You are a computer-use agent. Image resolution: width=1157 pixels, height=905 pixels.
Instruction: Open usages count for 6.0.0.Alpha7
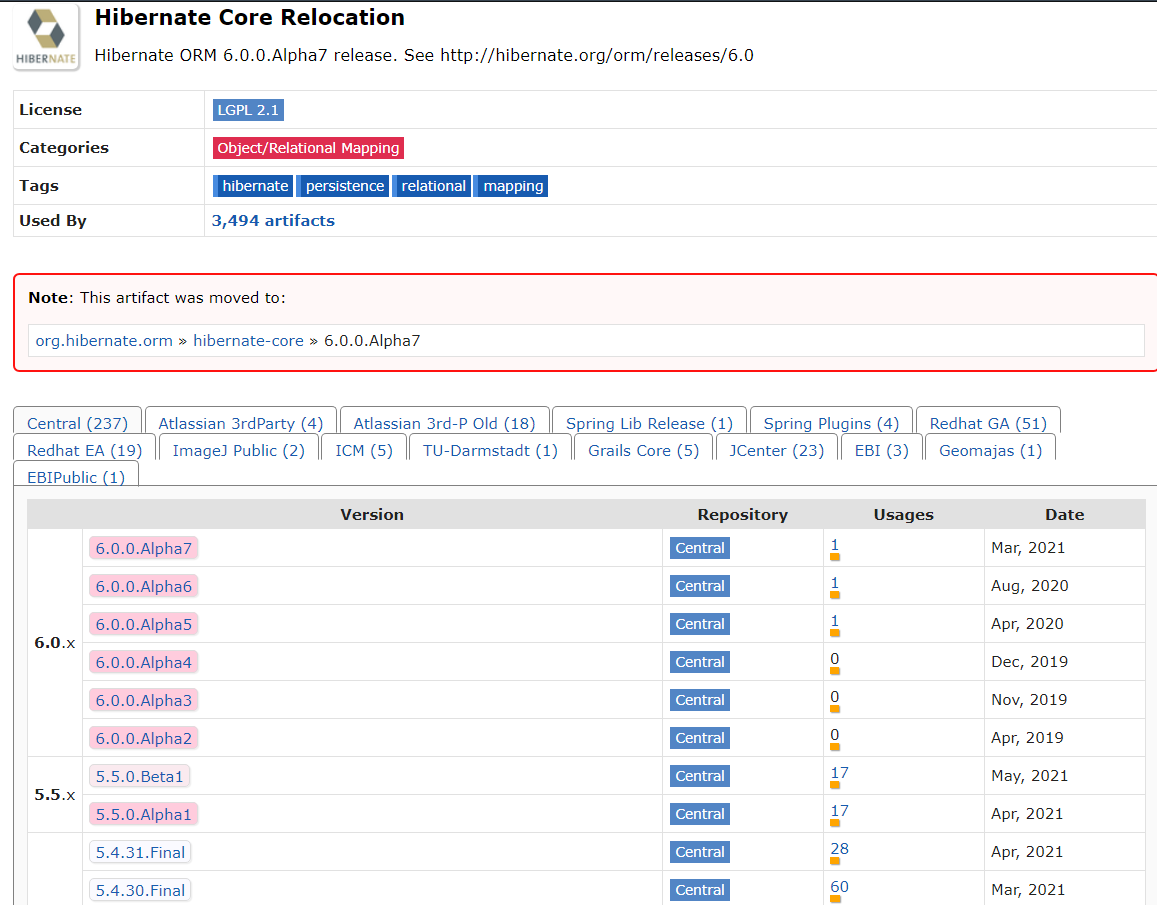click(x=835, y=546)
